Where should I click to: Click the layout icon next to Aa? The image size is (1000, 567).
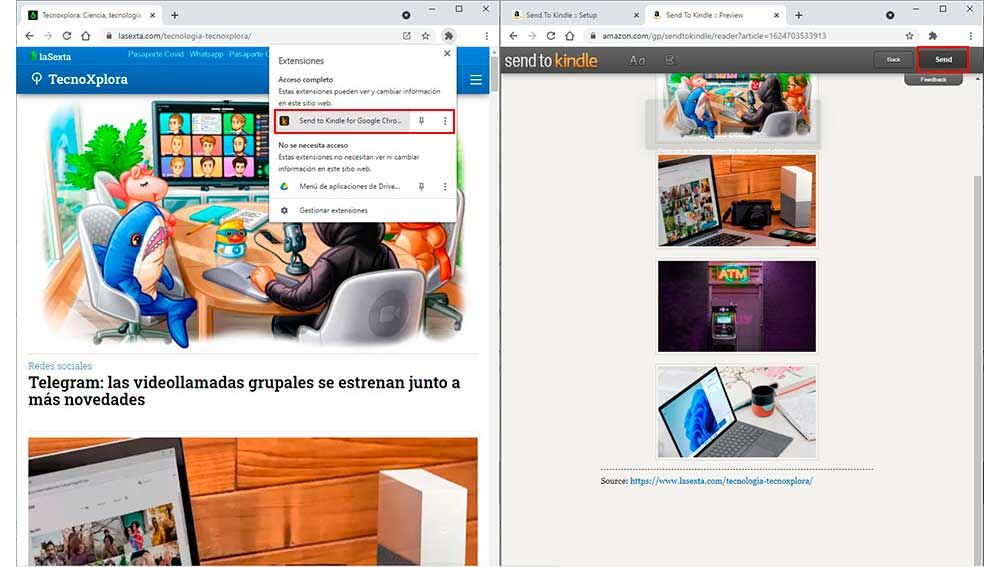(669, 60)
